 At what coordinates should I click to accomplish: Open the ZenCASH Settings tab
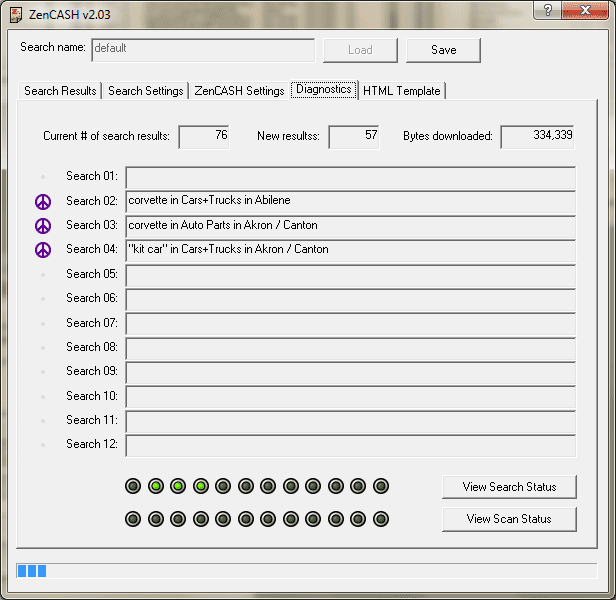(x=239, y=91)
